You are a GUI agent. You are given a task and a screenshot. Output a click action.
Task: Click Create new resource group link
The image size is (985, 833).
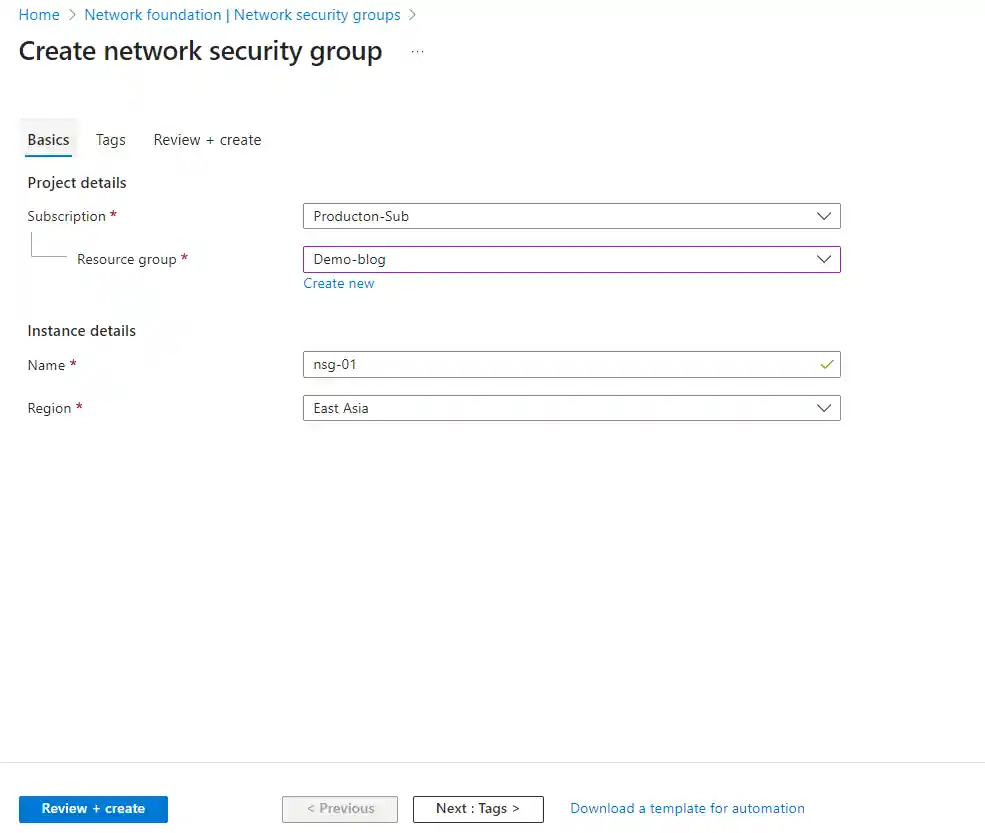point(339,284)
